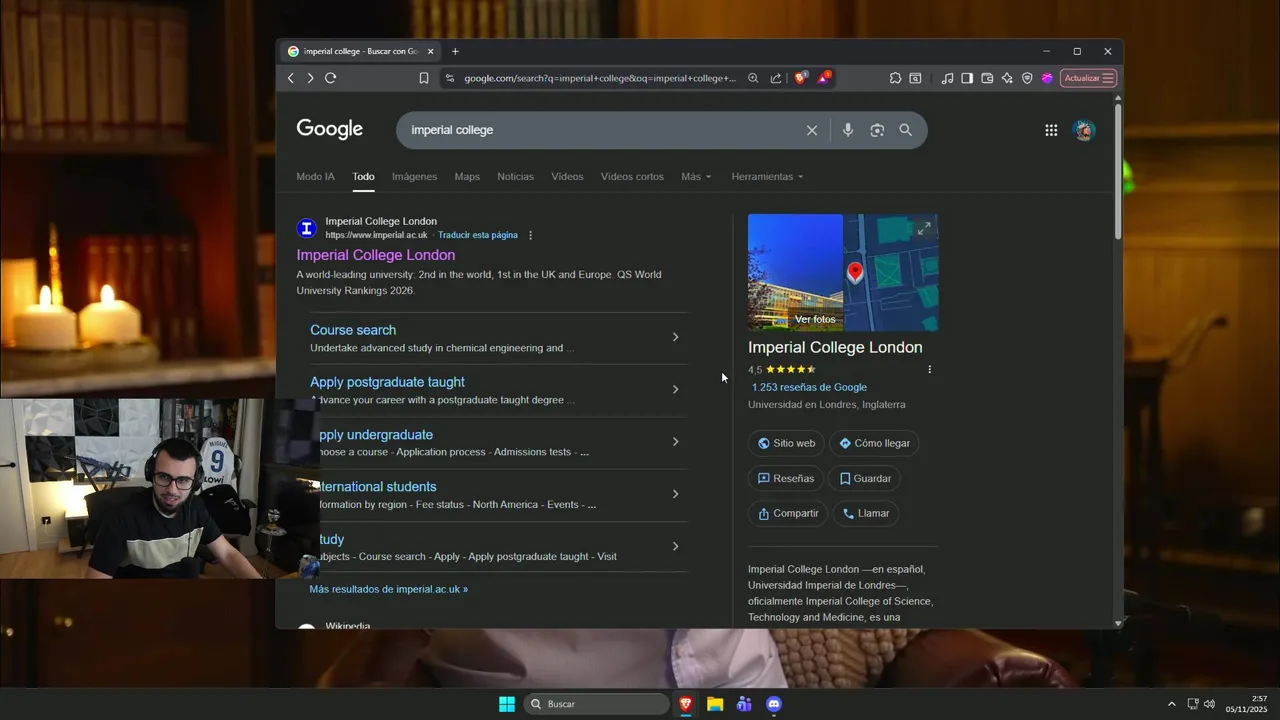
Task: Open three-dot menu in knowledge panel
Action: (x=929, y=369)
